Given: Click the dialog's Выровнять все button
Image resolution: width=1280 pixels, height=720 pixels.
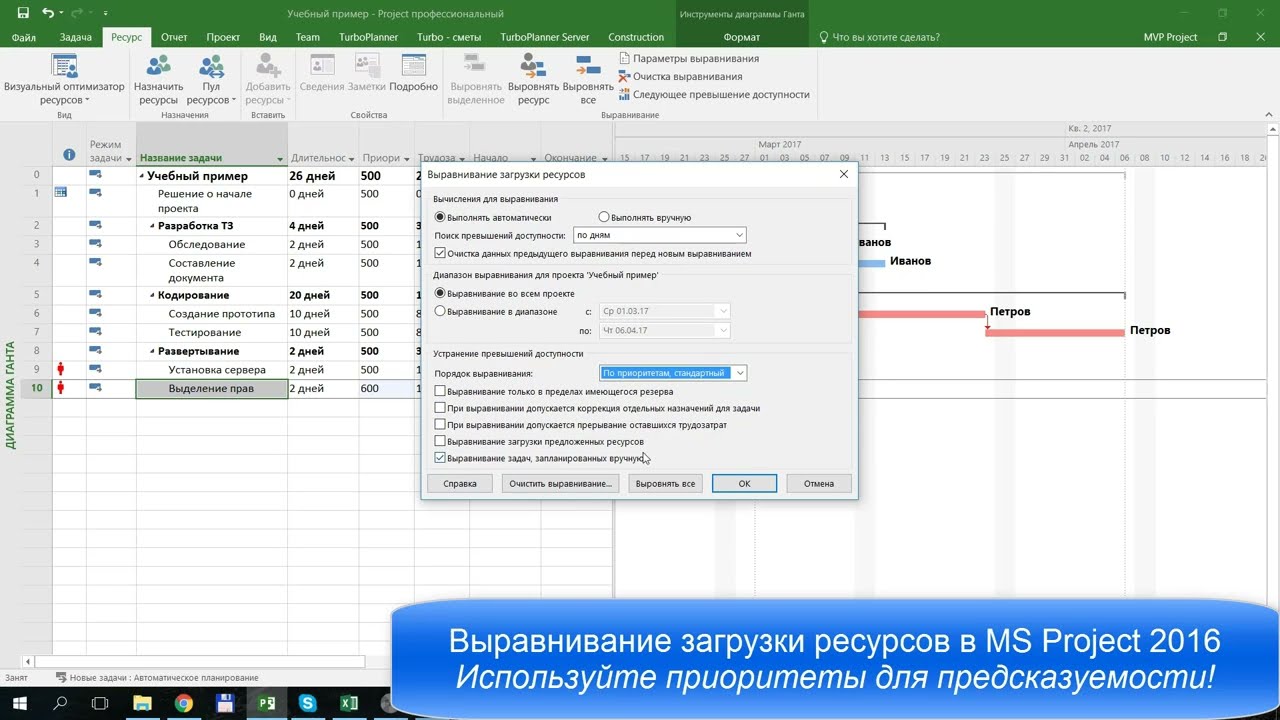Looking at the screenshot, I should (665, 483).
